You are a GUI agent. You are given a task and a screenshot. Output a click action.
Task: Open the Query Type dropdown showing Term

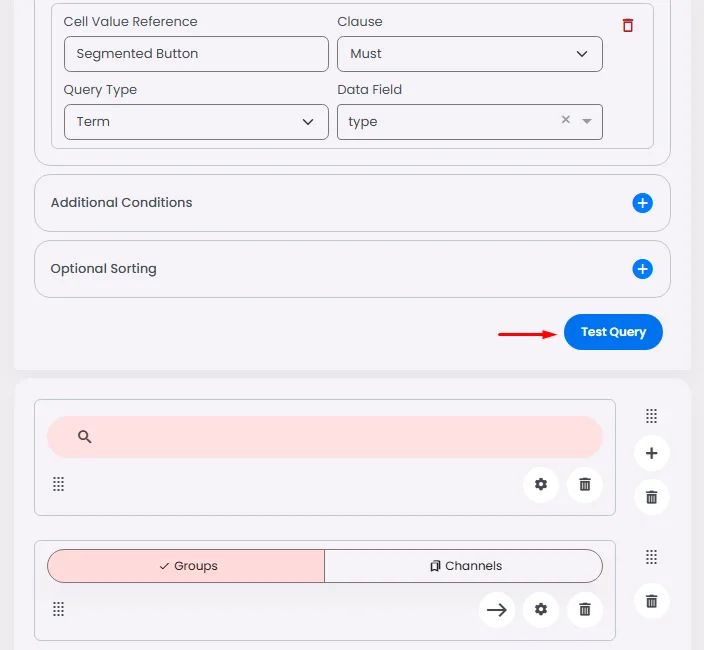point(196,122)
